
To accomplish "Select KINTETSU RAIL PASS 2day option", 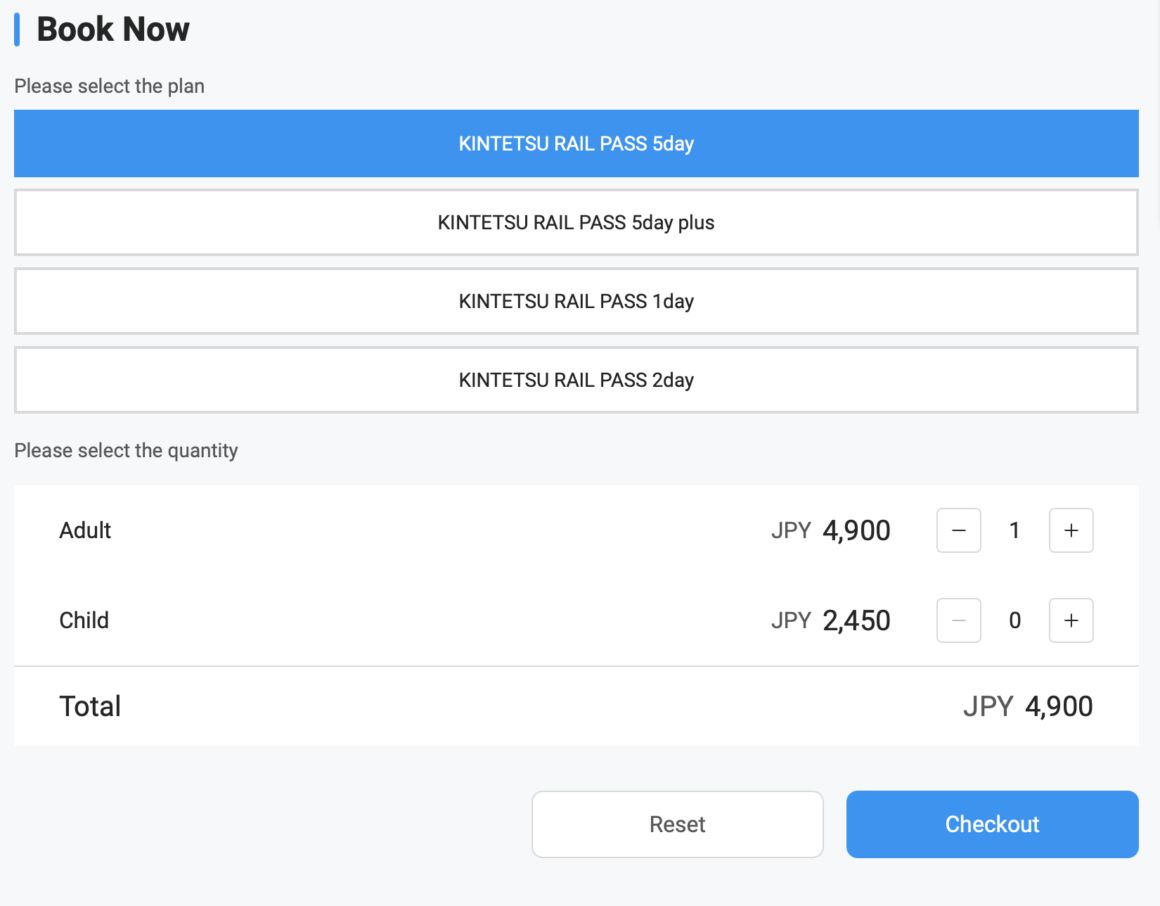I will pyautogui.click(x=576, y=380).
